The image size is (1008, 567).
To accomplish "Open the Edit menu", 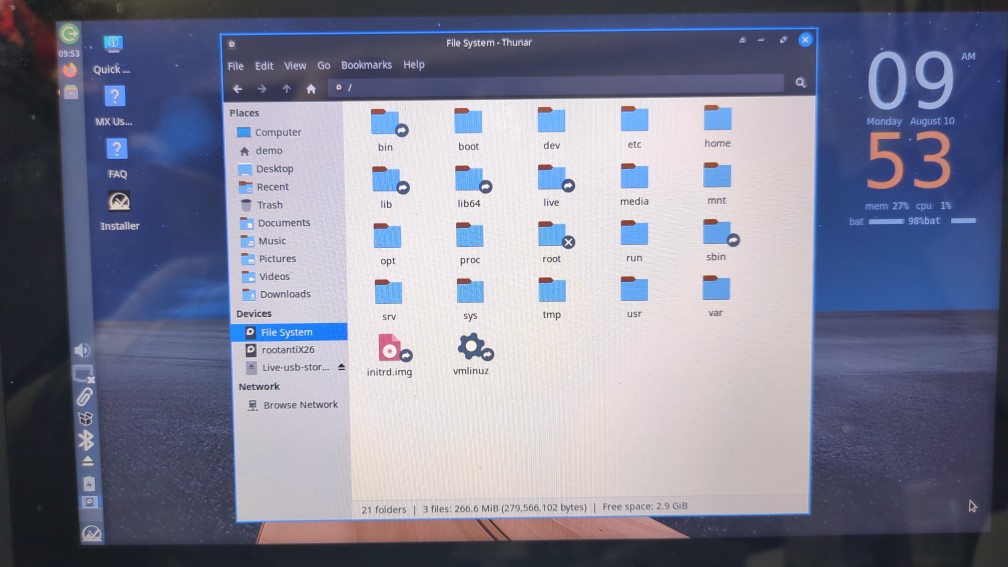I will [x=264, y=66].
